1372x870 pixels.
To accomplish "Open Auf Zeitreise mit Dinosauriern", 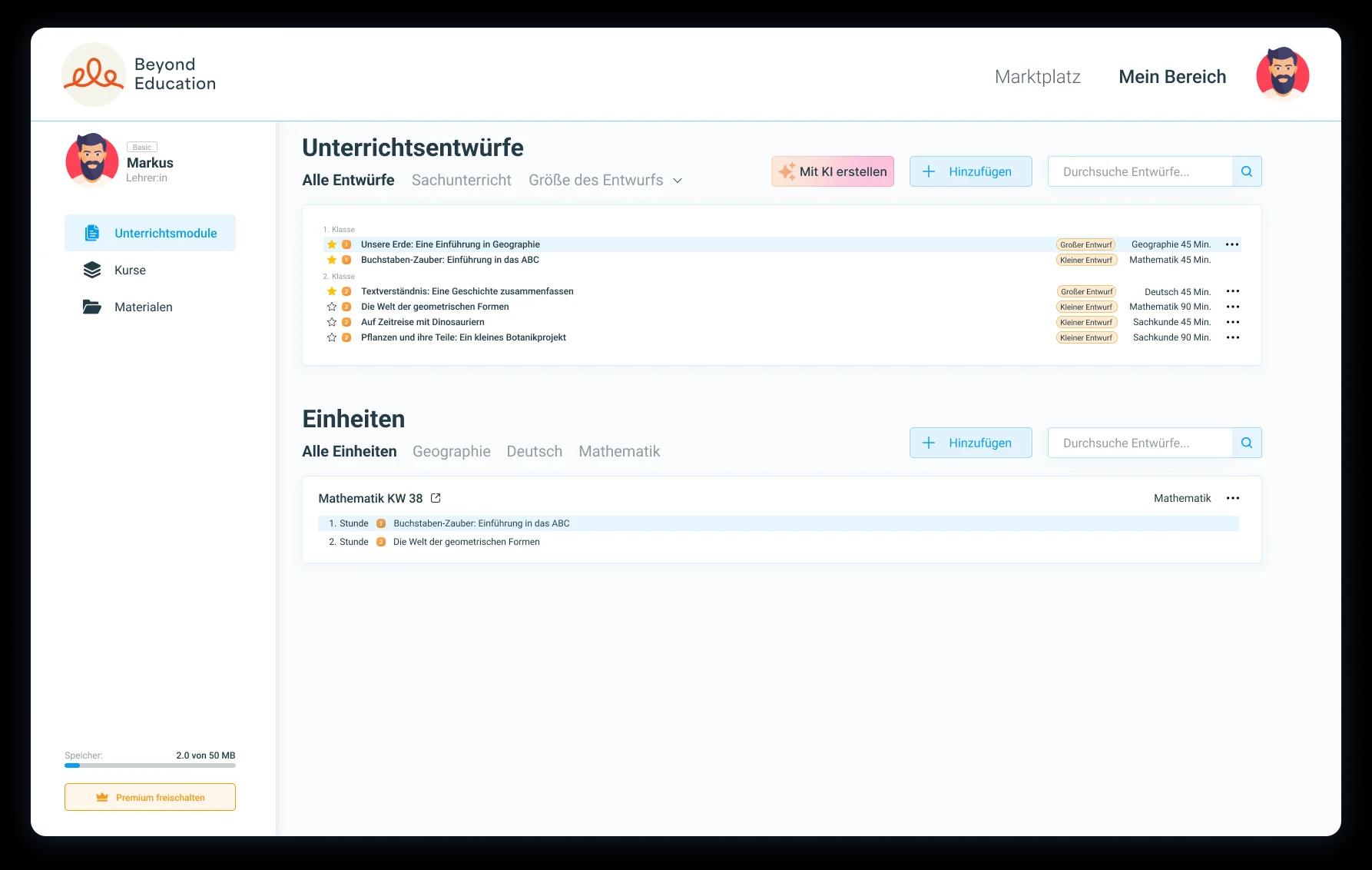I will [x=423, y=322].
